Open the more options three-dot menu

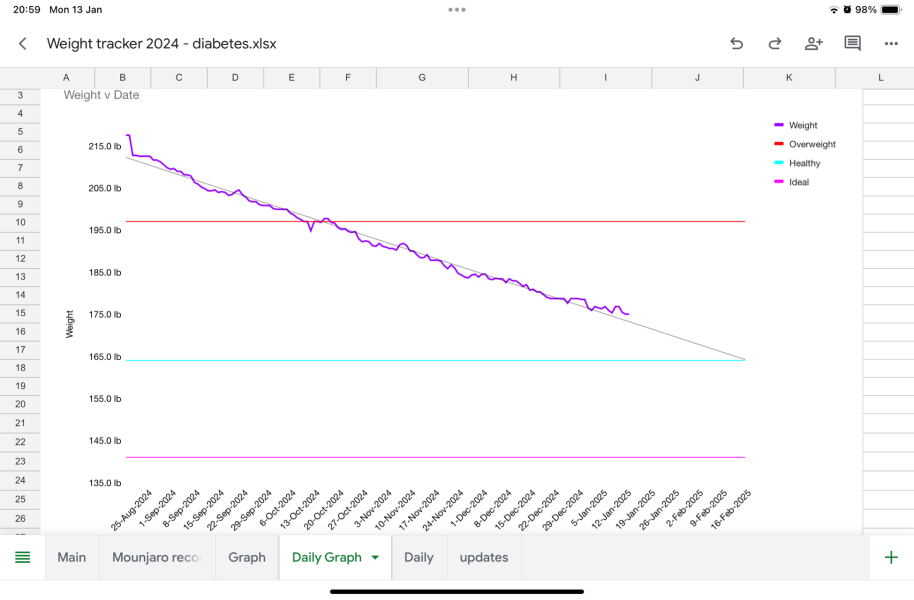click(891, 44)
